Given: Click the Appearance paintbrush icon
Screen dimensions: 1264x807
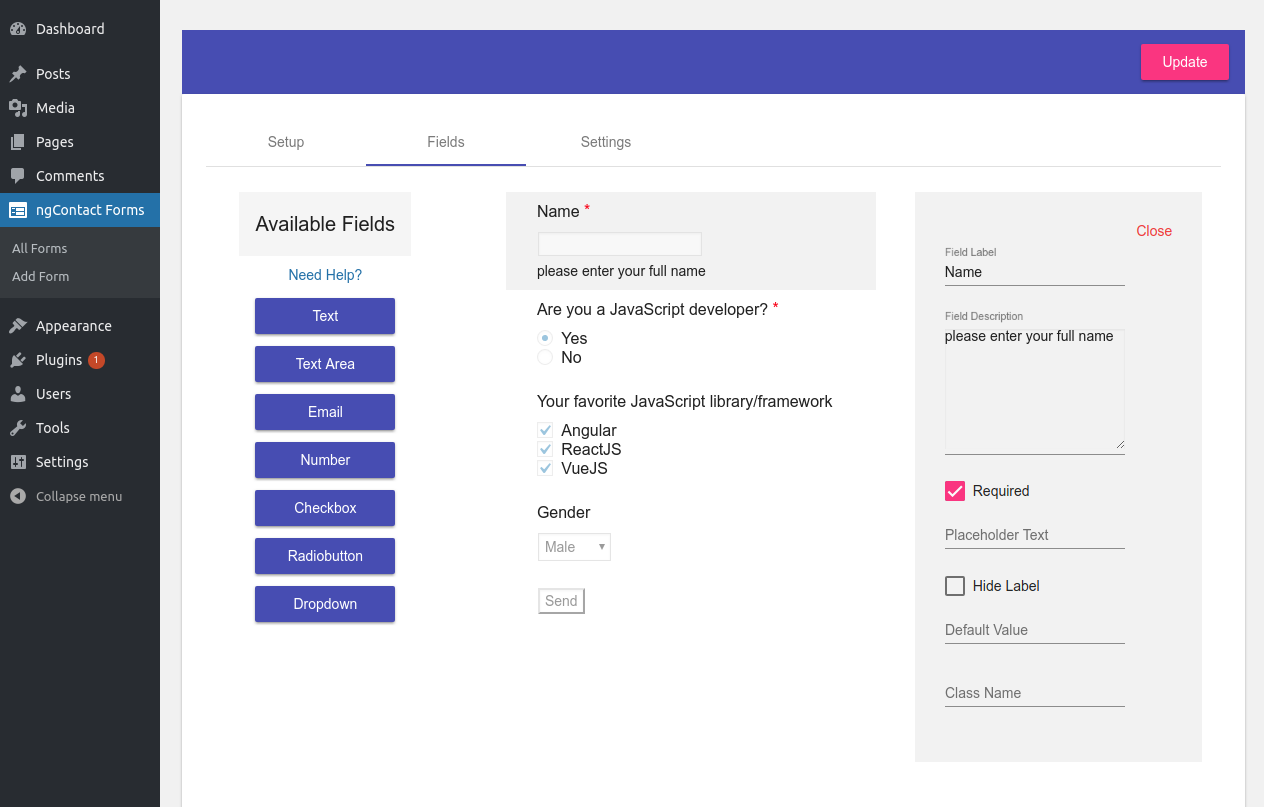Looking at the screenshot, I should pos(18,326).
